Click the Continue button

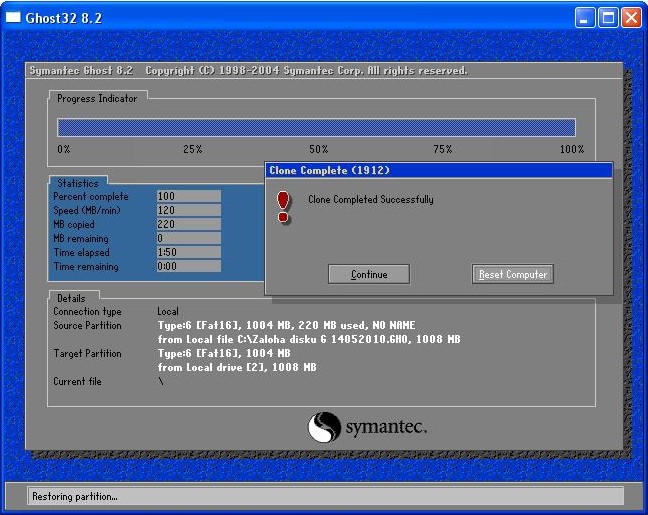pos(369,274)
